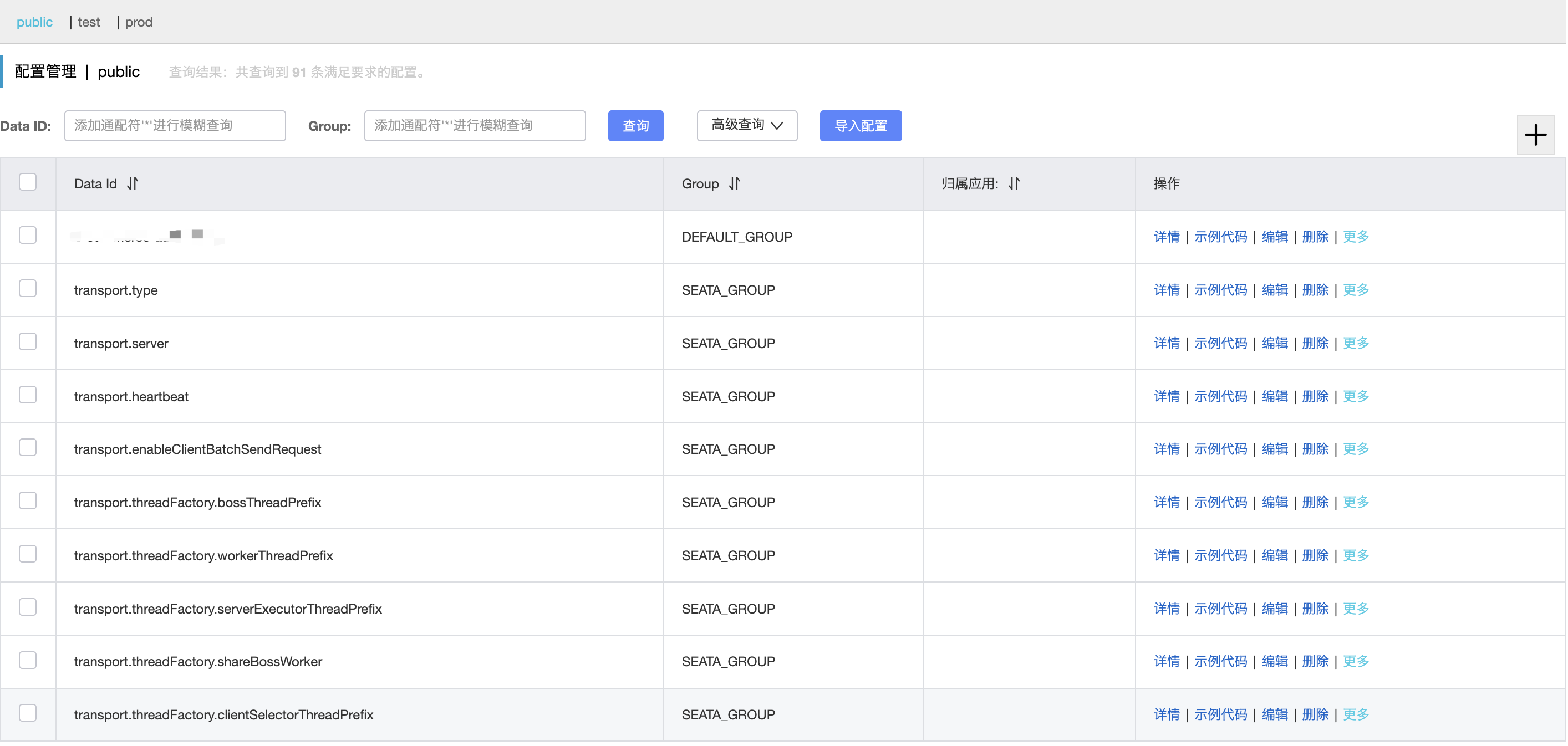
Task: Click 删除 for transport.heartbeat row
Action: (1315, 396)
